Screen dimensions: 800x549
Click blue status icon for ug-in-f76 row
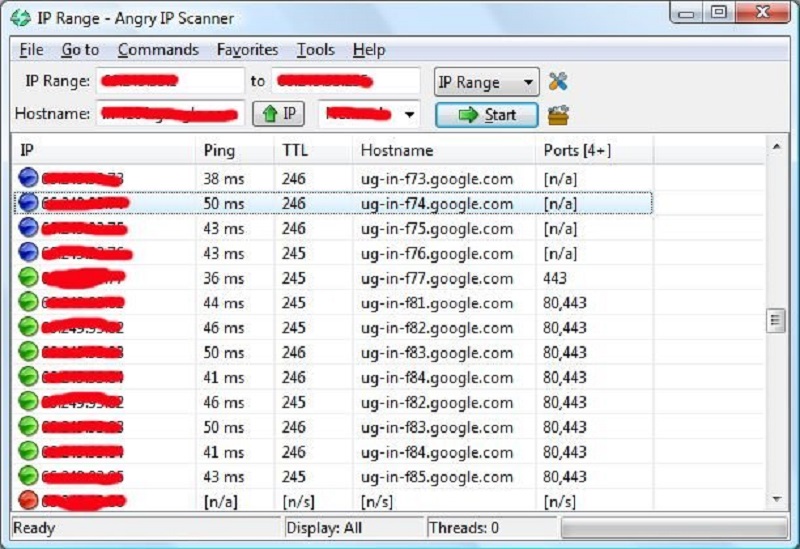(x=29, y=253)
